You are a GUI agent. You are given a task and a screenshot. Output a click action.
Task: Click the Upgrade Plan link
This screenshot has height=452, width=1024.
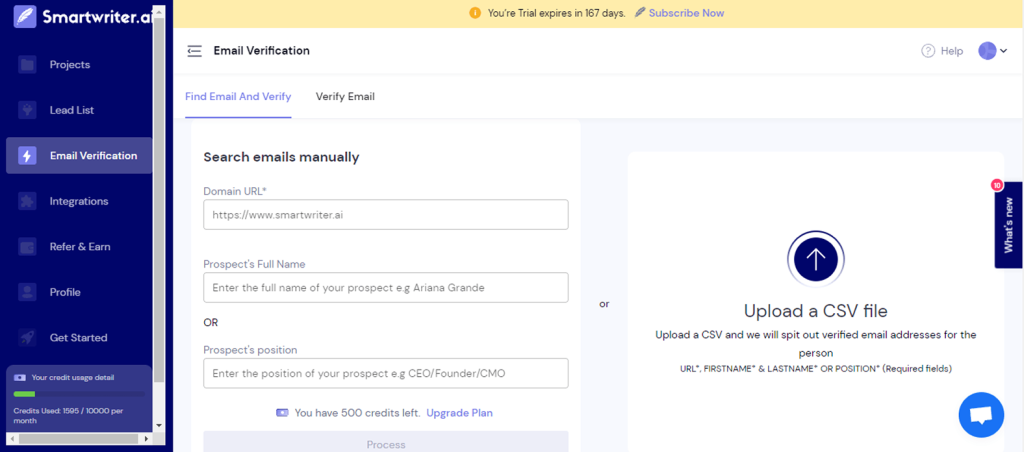pyautogui.click(x=459, y=413)
